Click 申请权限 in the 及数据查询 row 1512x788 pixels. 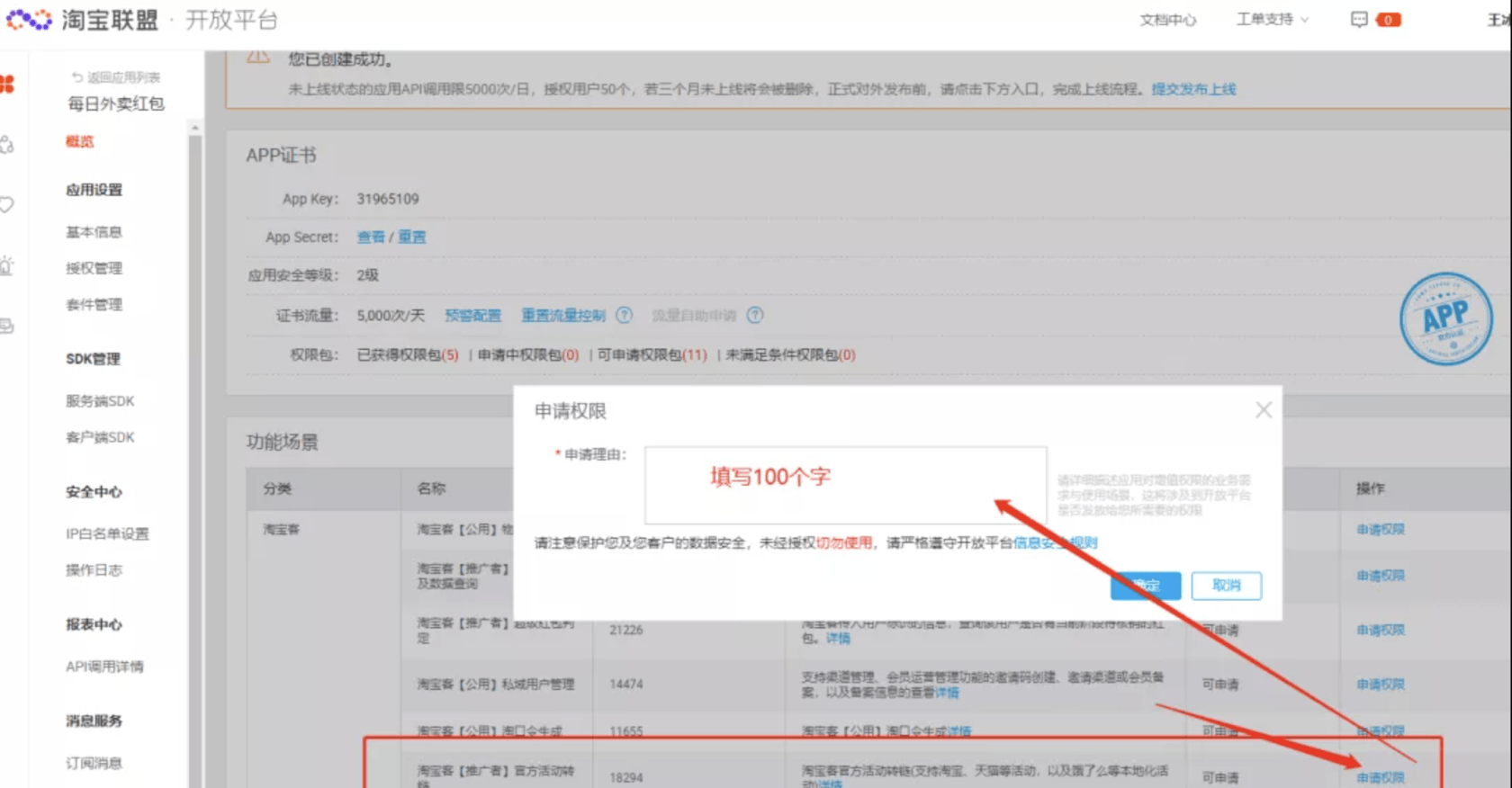click(1381, 575)
